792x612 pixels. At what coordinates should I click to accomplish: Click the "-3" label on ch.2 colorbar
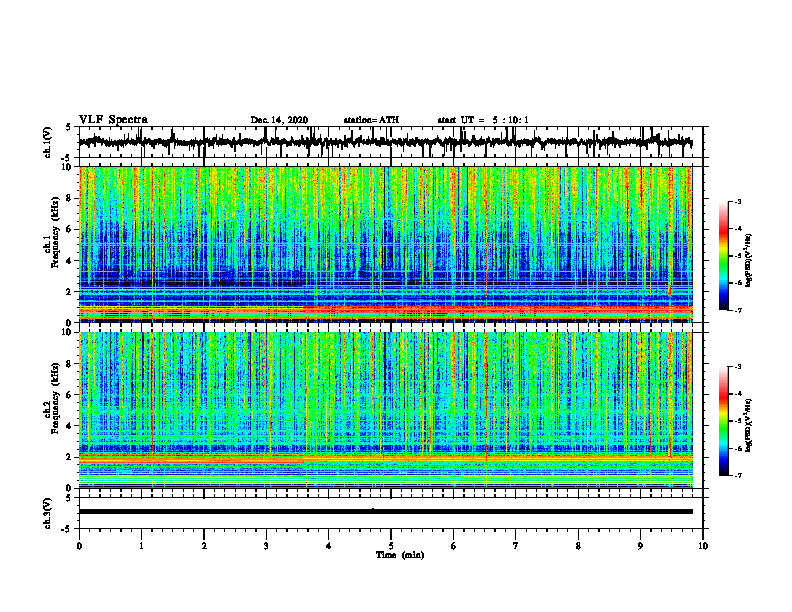coord(738,367)
